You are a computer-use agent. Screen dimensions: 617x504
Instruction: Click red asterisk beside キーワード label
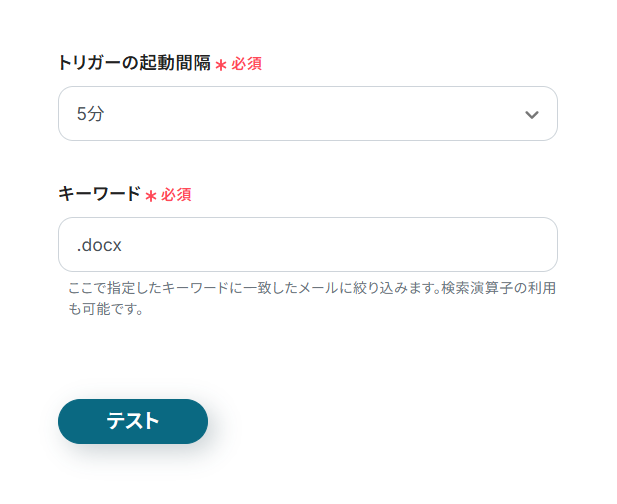coord(151,196)
